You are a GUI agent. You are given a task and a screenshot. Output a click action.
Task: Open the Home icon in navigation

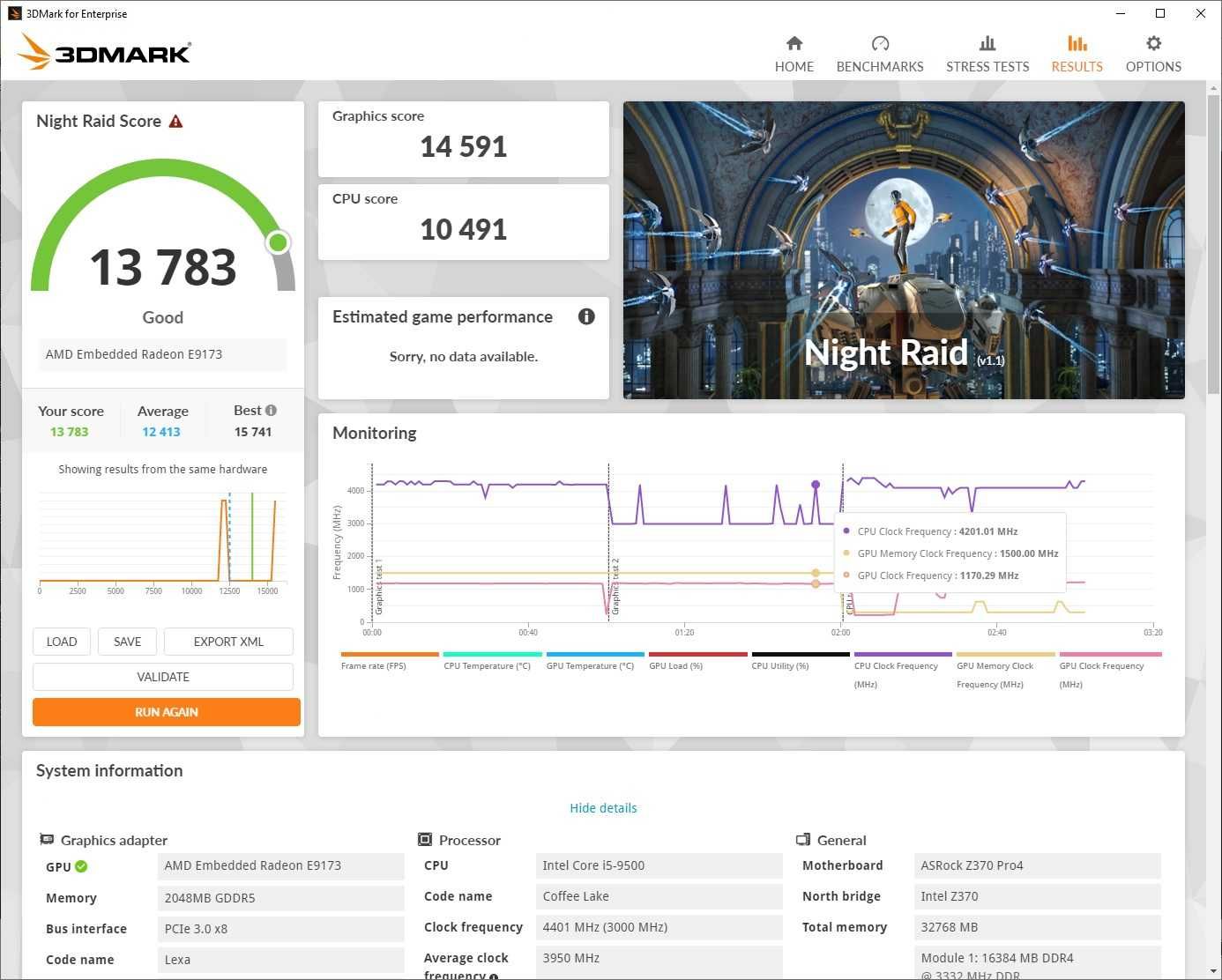click(x=794, y=43)
